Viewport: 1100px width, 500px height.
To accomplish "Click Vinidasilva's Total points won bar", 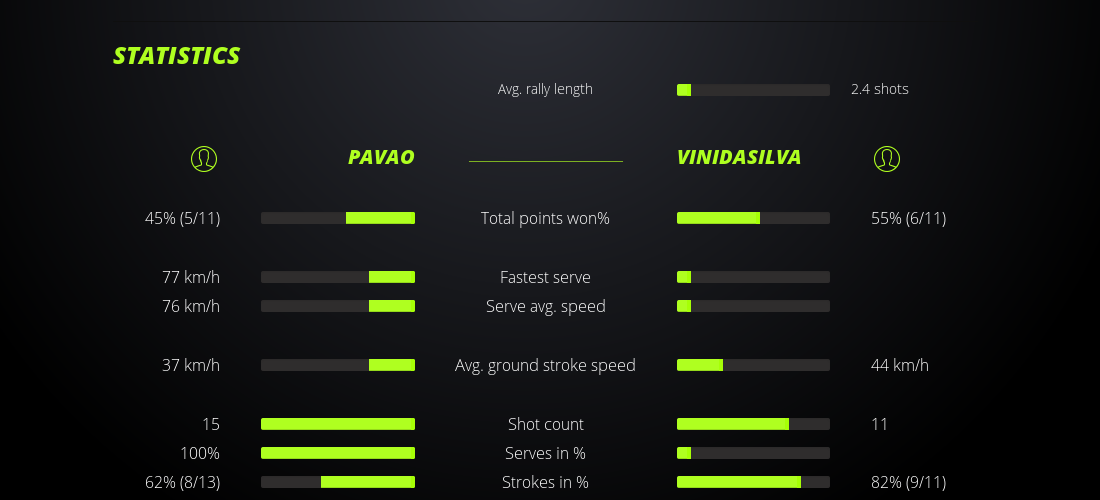I will [x=753, y=218].
